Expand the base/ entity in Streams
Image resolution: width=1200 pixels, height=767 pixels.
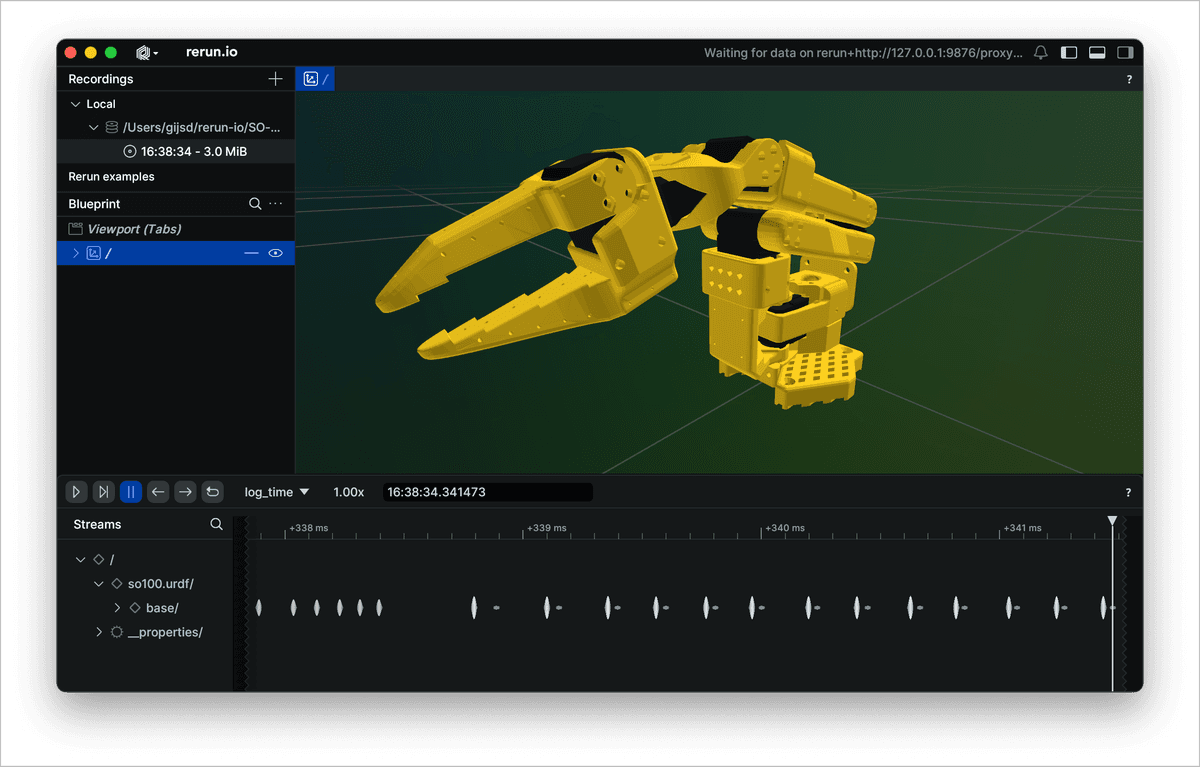[x=117, y=607]
